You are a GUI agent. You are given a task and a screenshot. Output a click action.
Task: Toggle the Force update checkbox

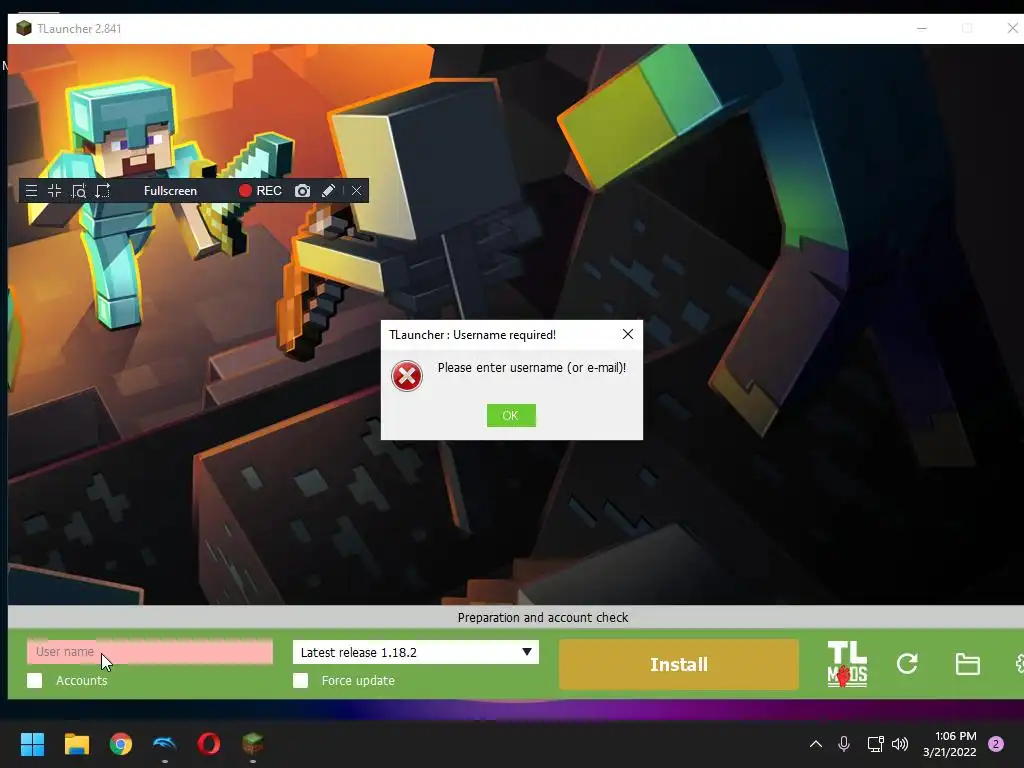[x=300, y=680]
